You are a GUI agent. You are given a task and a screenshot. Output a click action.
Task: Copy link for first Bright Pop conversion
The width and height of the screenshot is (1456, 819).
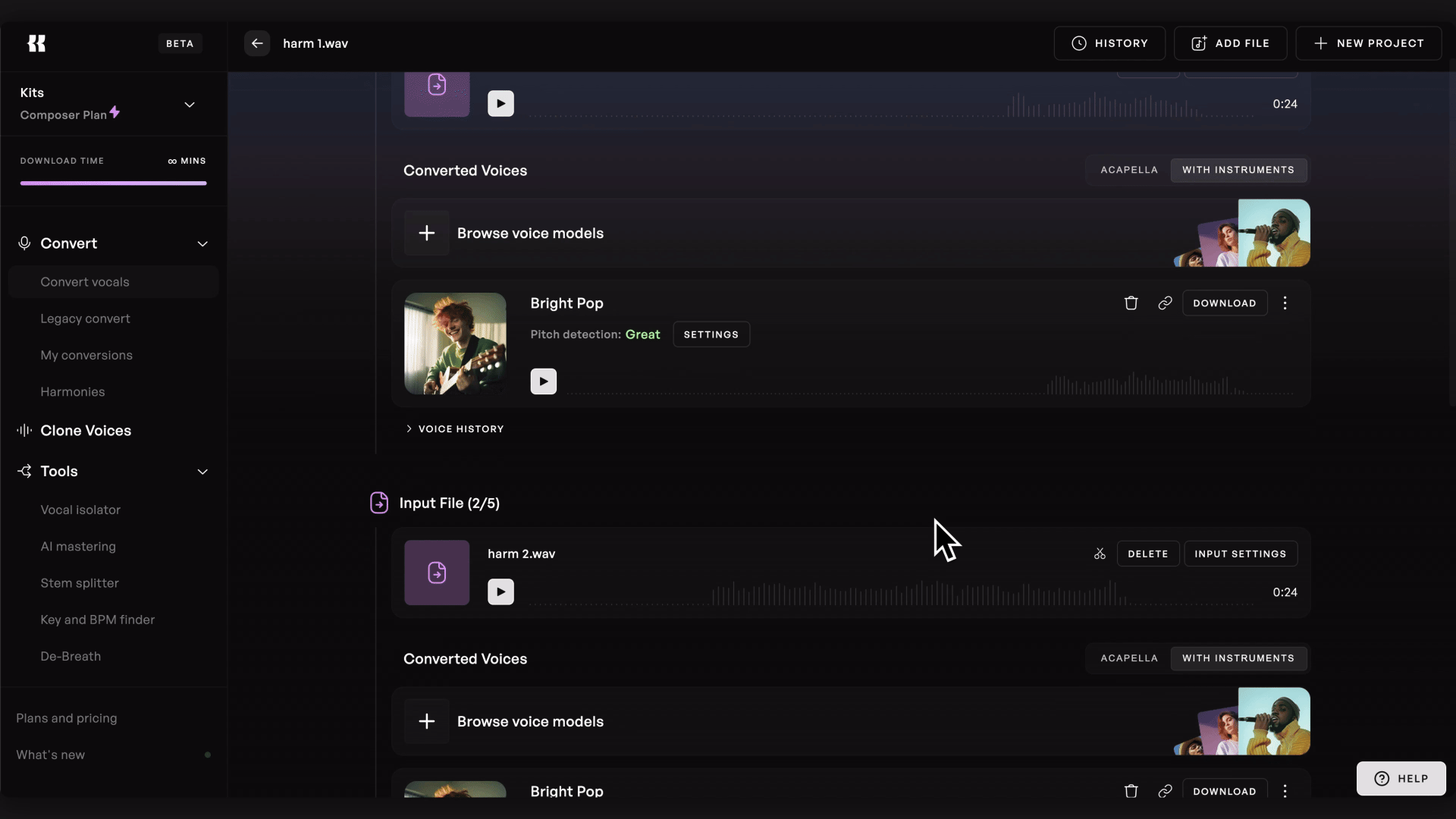click(x=1165, y=303)
